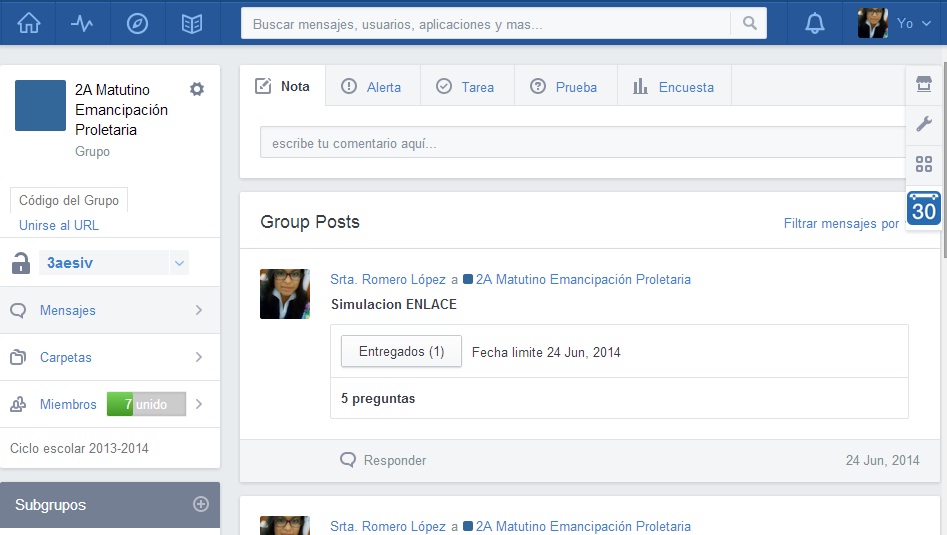Screen dimensions: 947x535
Task: Toggle the group code lock icon
Action: pyautogui.click(x=20, y=264)
